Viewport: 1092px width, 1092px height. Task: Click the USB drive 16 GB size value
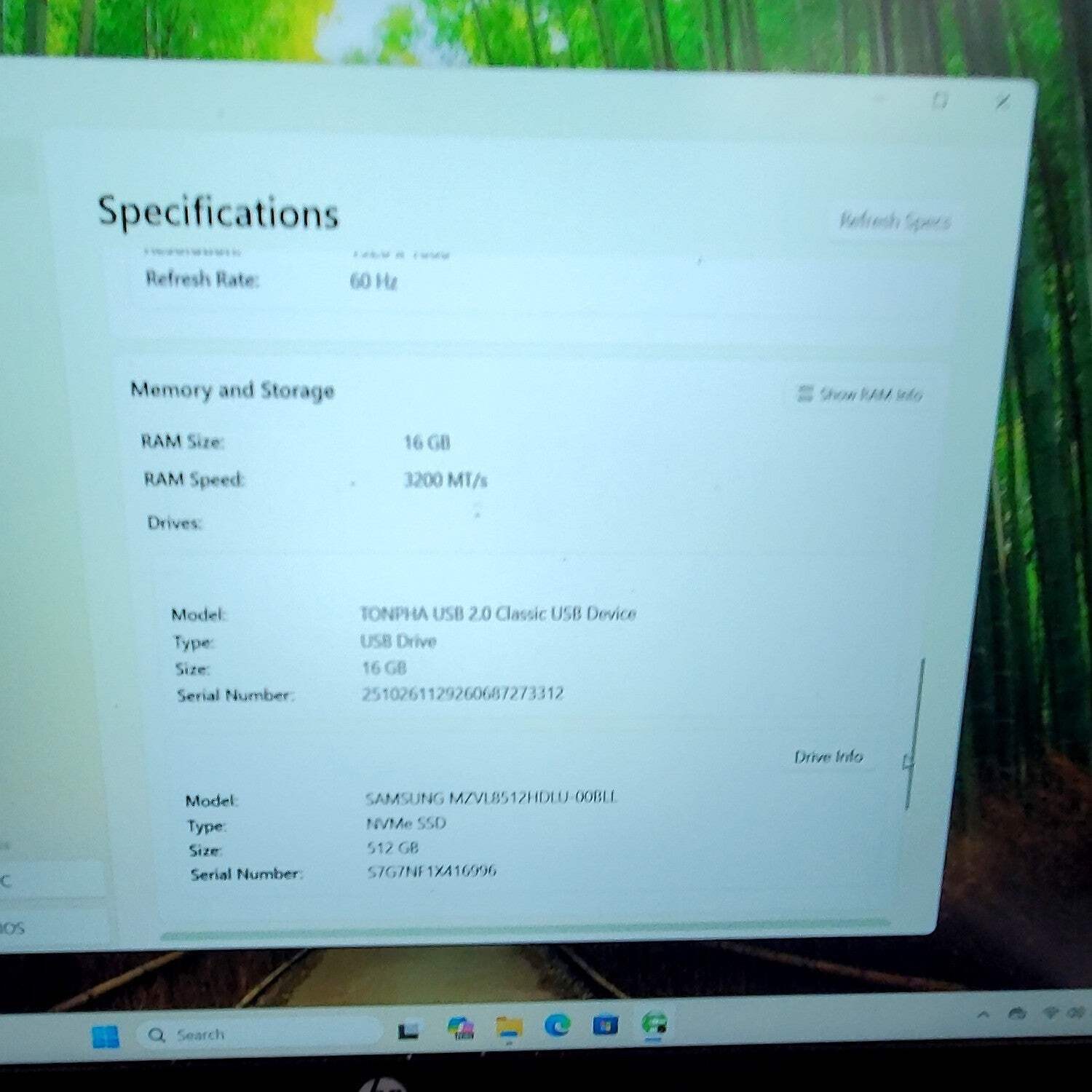pos(384,668)
